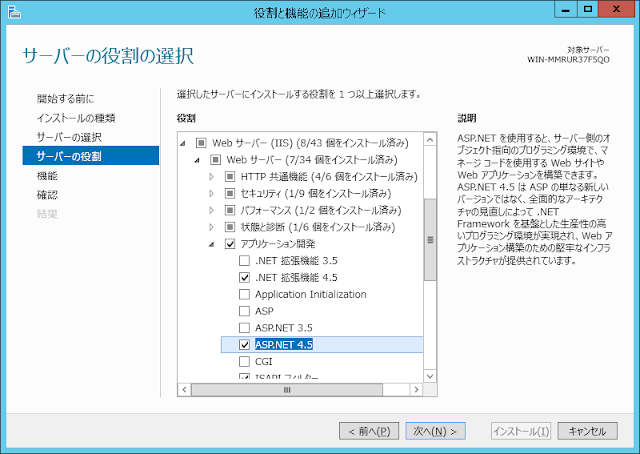Click the キャンセル button
Viewport: 640px width, 454px height.
pos(587,431)
